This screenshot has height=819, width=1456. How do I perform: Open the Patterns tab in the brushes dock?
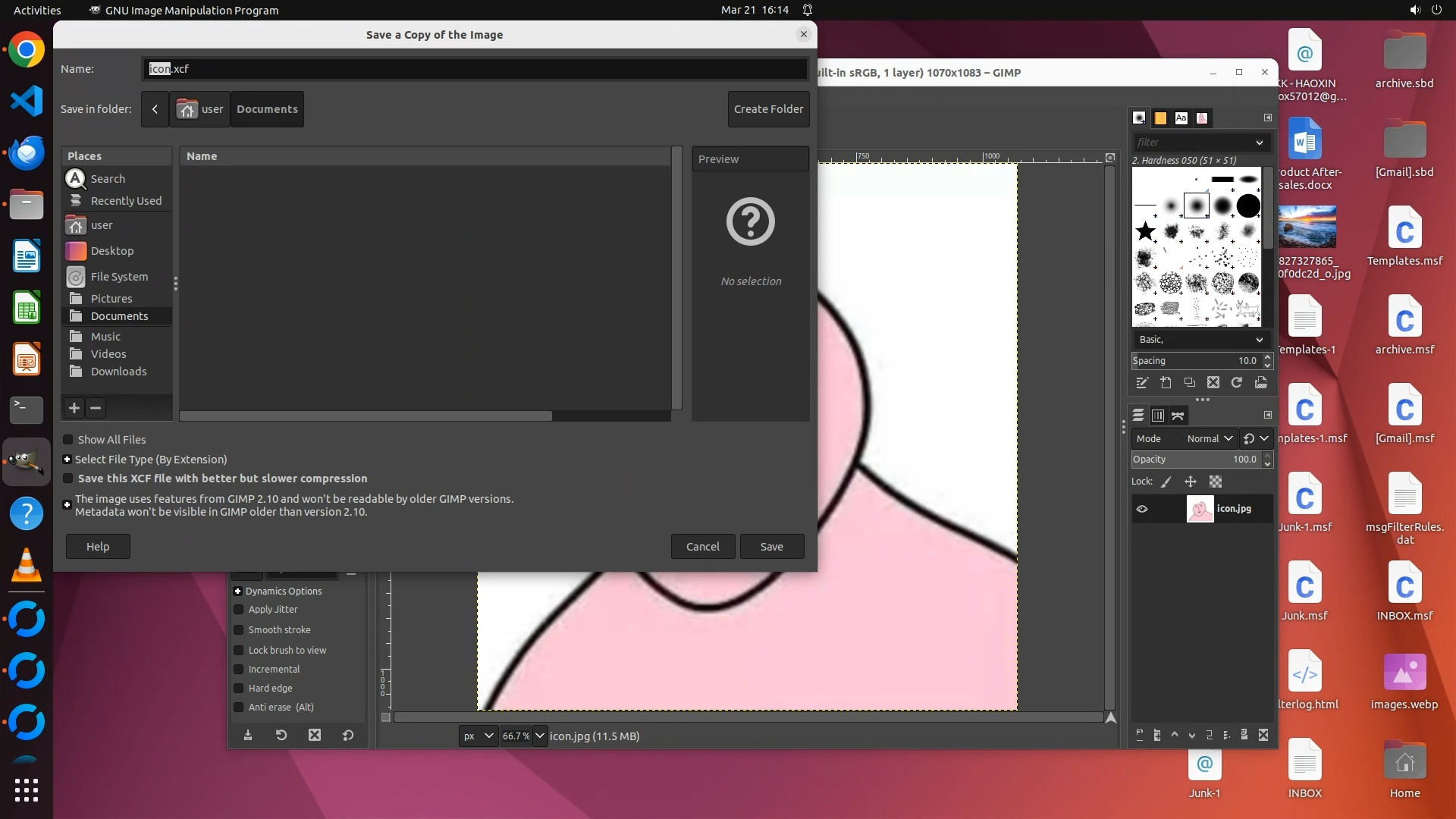(x=1160, y=118)
